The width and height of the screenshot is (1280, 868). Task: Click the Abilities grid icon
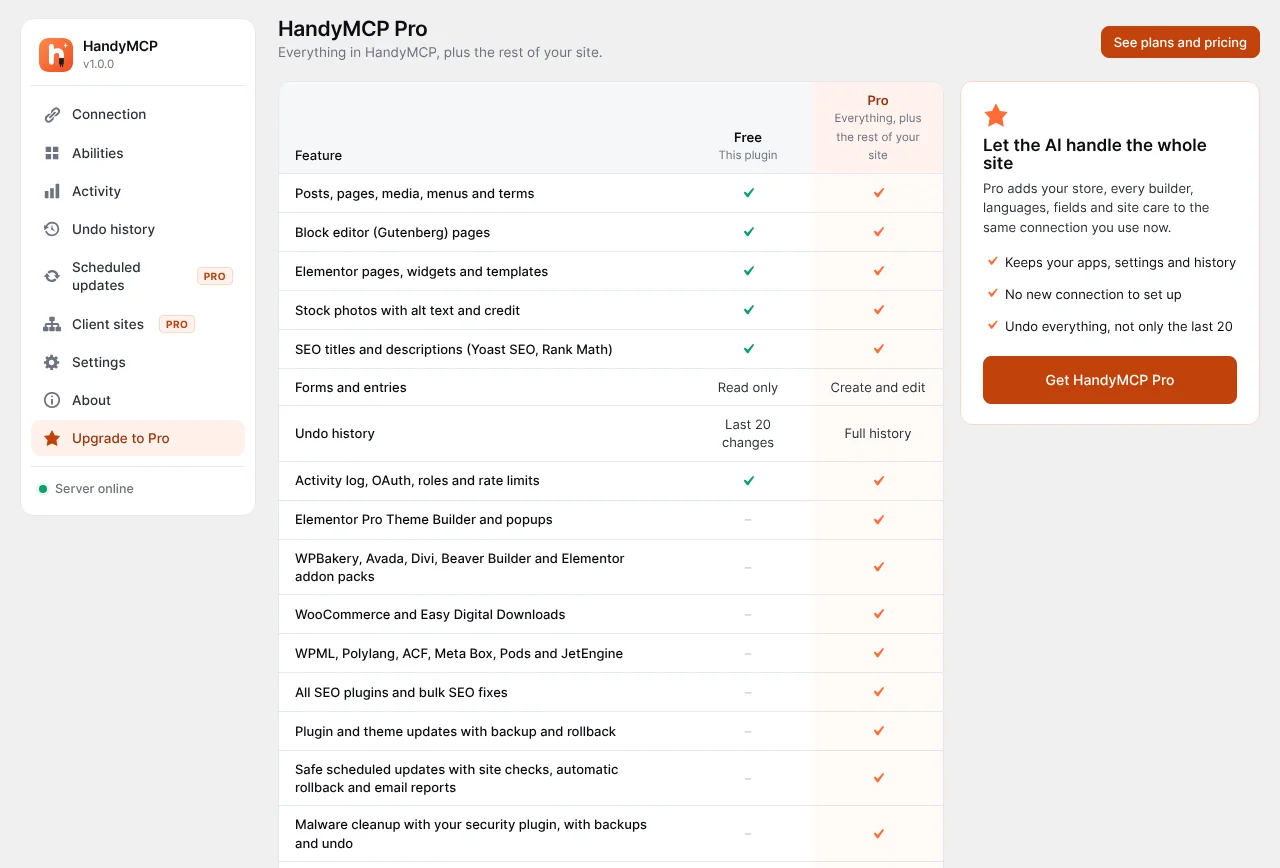pos(52,153)
